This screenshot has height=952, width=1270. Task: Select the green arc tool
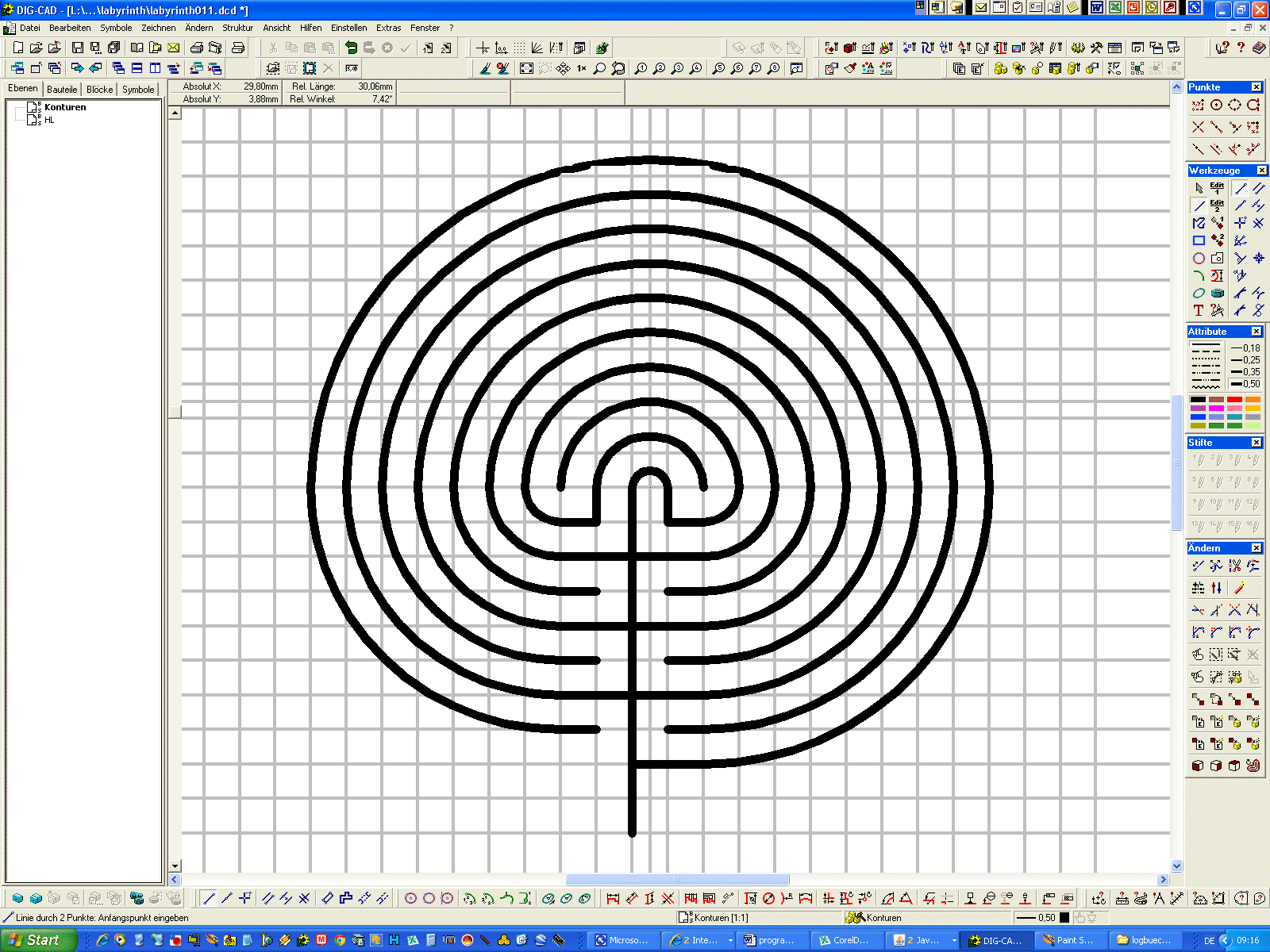pyautogui.click(x=1199, y=275)
